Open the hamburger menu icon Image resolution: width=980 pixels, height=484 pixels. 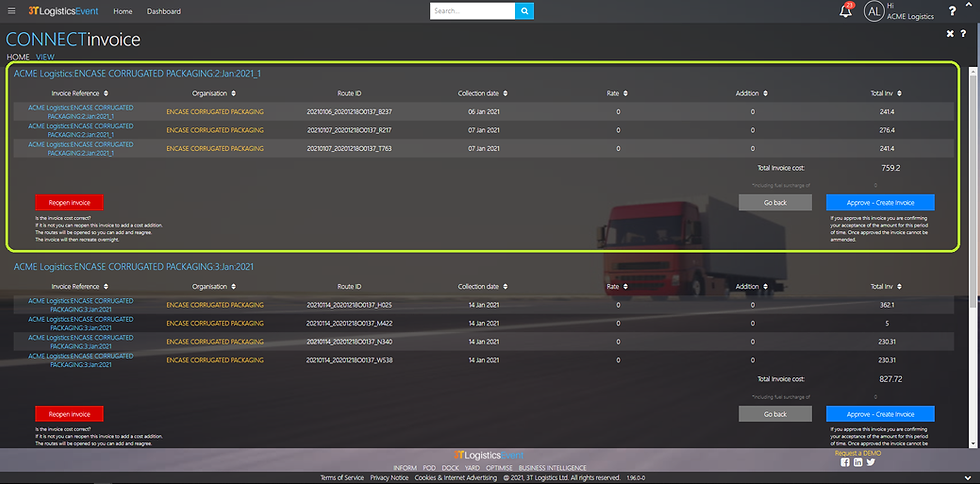pos(12,11)
